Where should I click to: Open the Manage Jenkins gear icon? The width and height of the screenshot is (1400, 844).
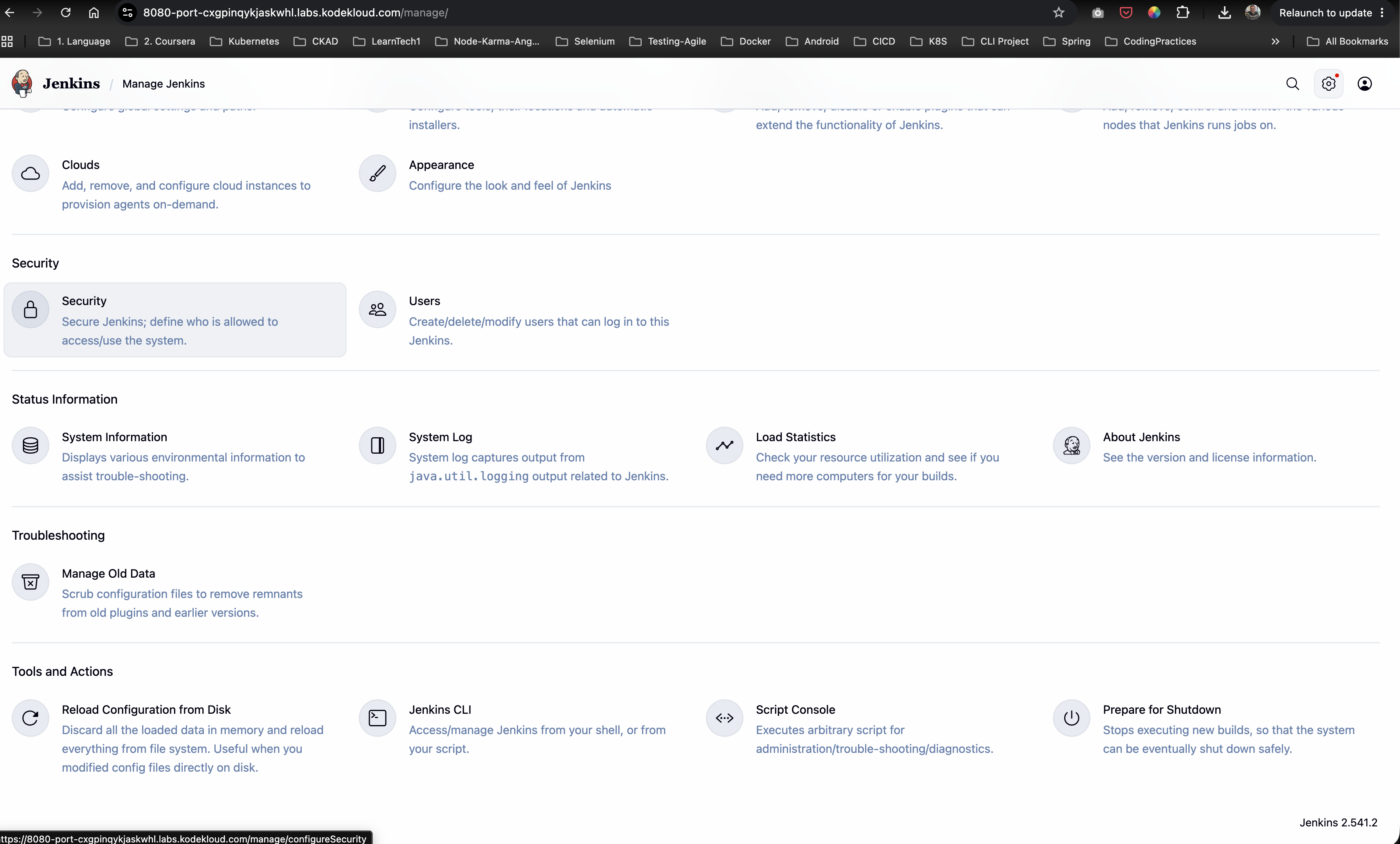(x=1328, y=84)
